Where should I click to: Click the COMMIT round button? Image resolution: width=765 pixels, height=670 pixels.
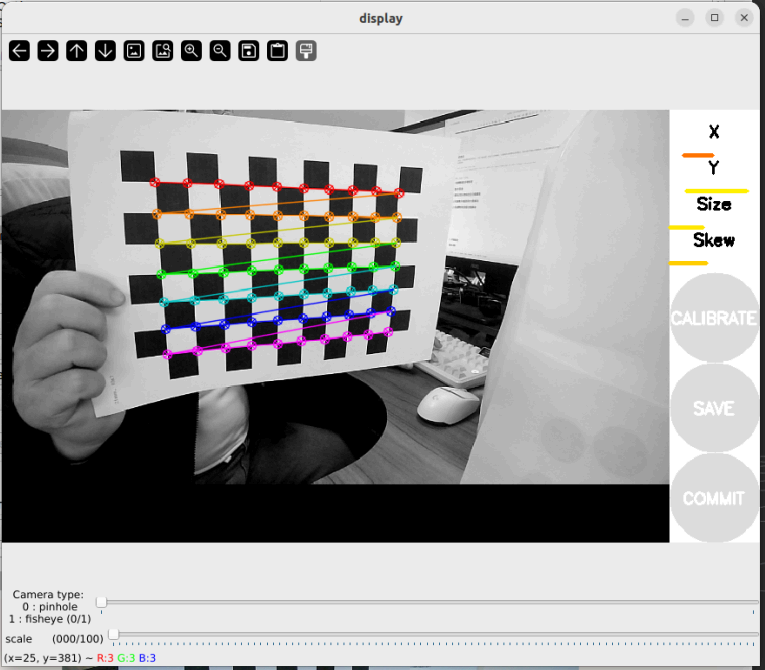point(714,498)
